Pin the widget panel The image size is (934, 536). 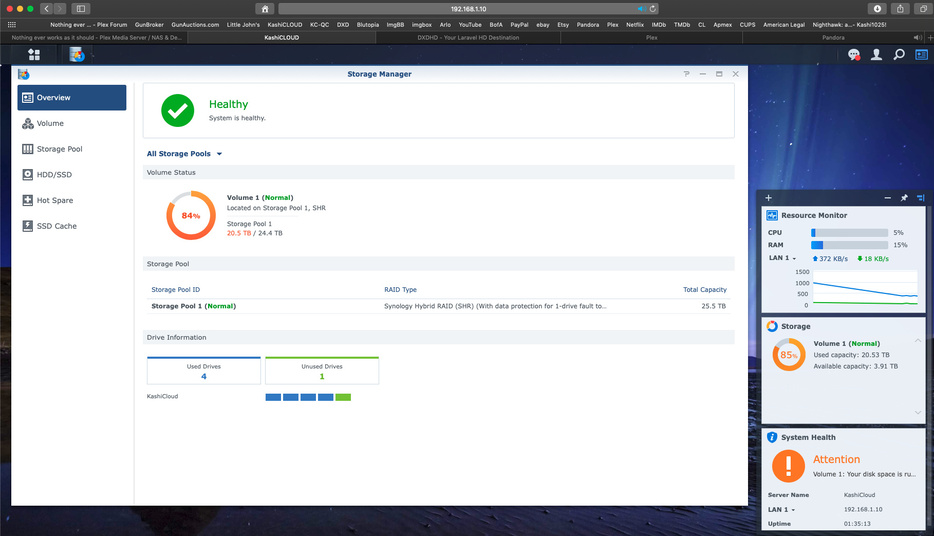pyautogui.click(x=904, y=198)
